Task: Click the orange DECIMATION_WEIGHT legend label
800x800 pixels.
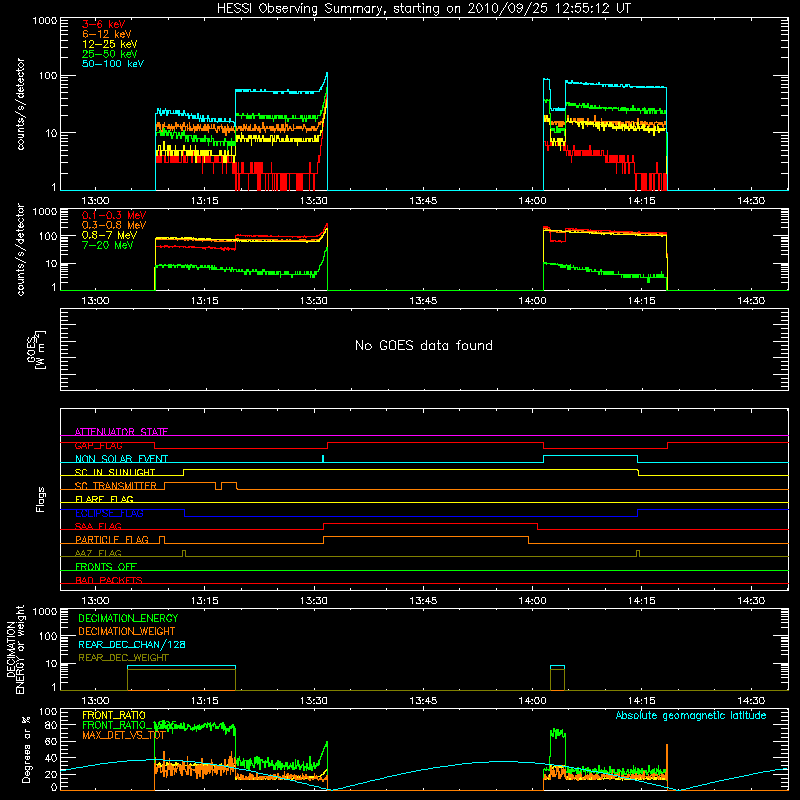Action: (x=127, y=631)
